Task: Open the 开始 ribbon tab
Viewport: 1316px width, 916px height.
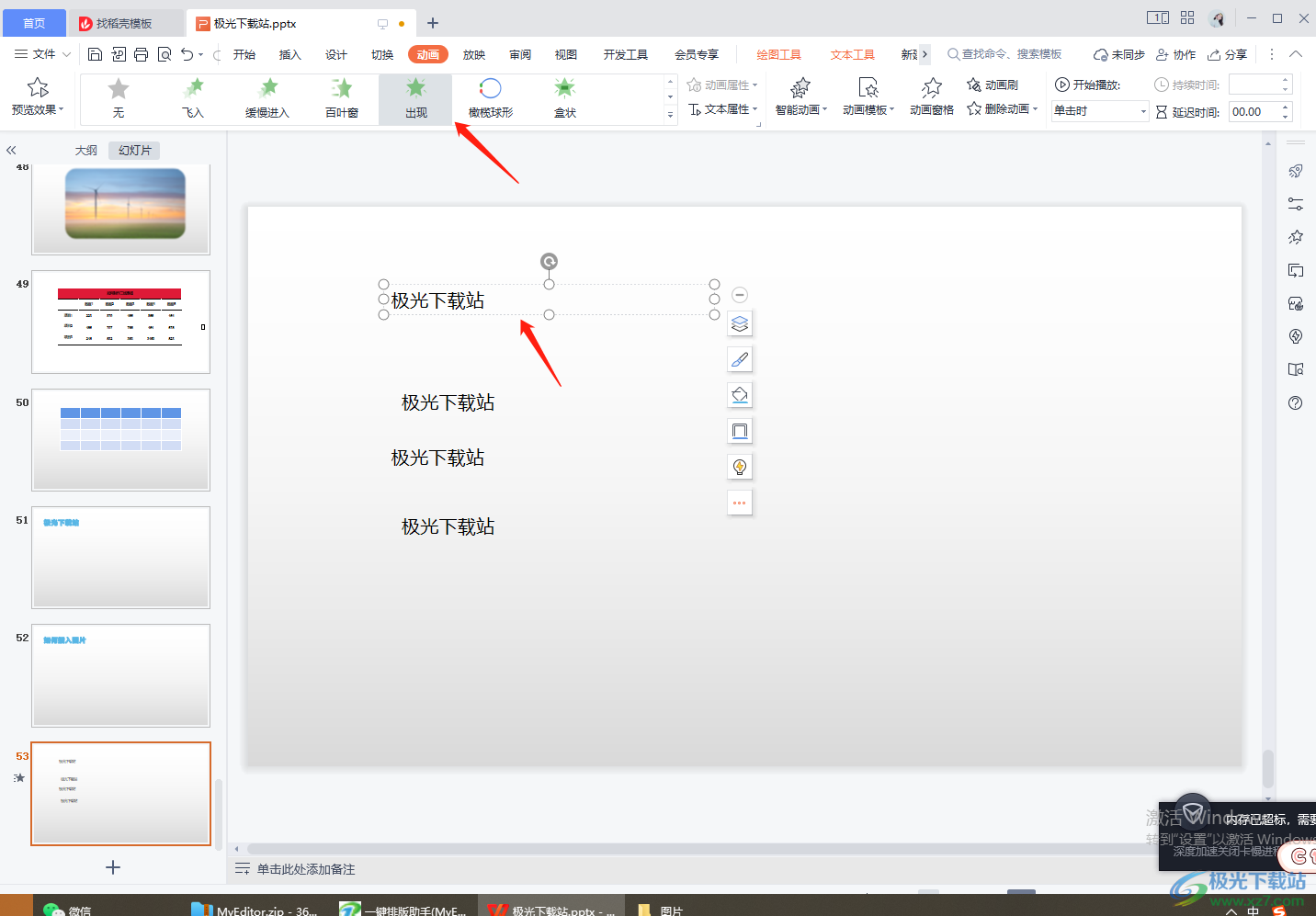Action: tap(244, 54)
